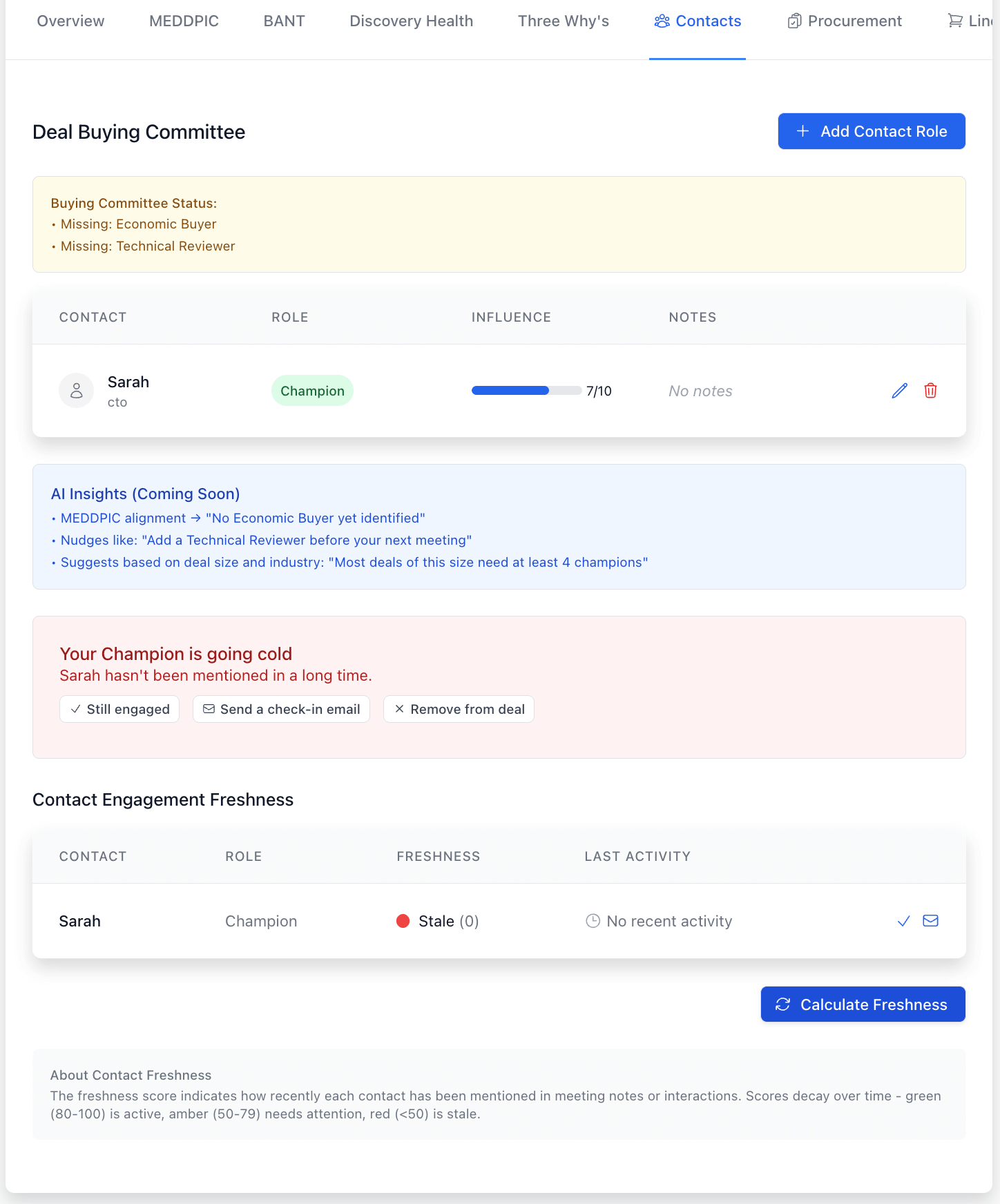Switch to the BANT tab
The image size is (1000, 1204).
pos(284,21)
